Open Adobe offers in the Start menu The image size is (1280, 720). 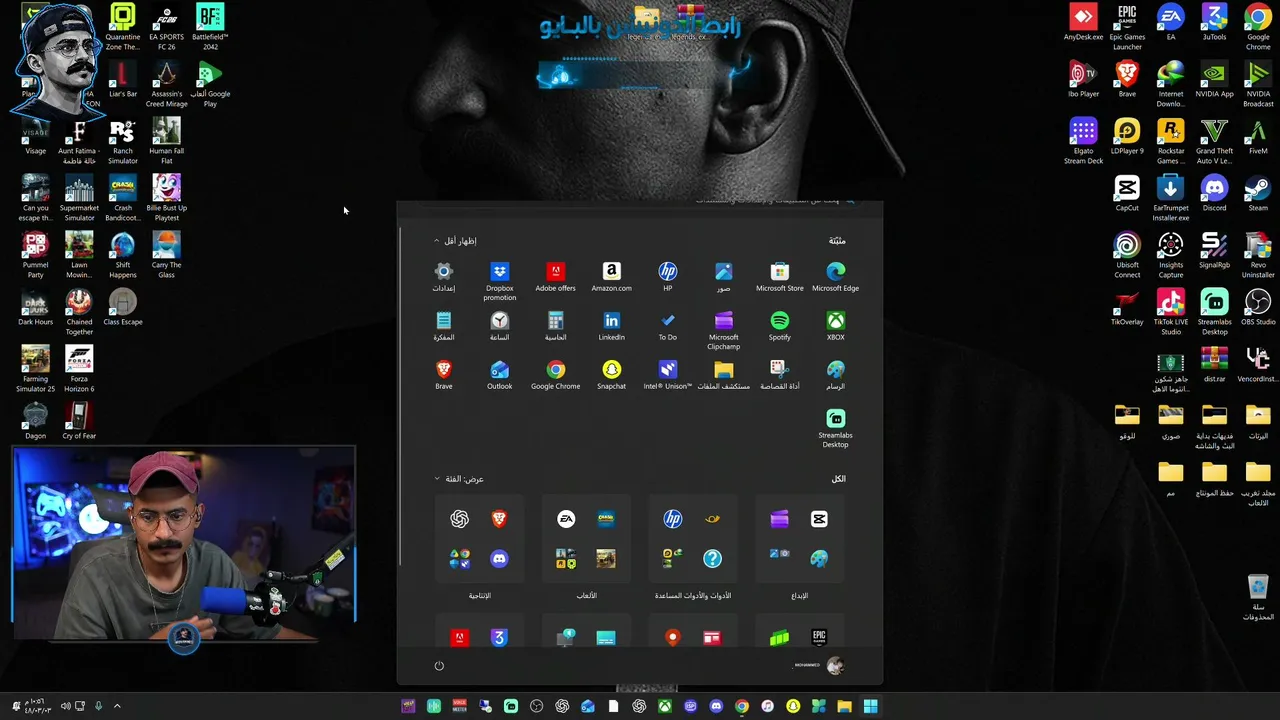pos(555,277)
